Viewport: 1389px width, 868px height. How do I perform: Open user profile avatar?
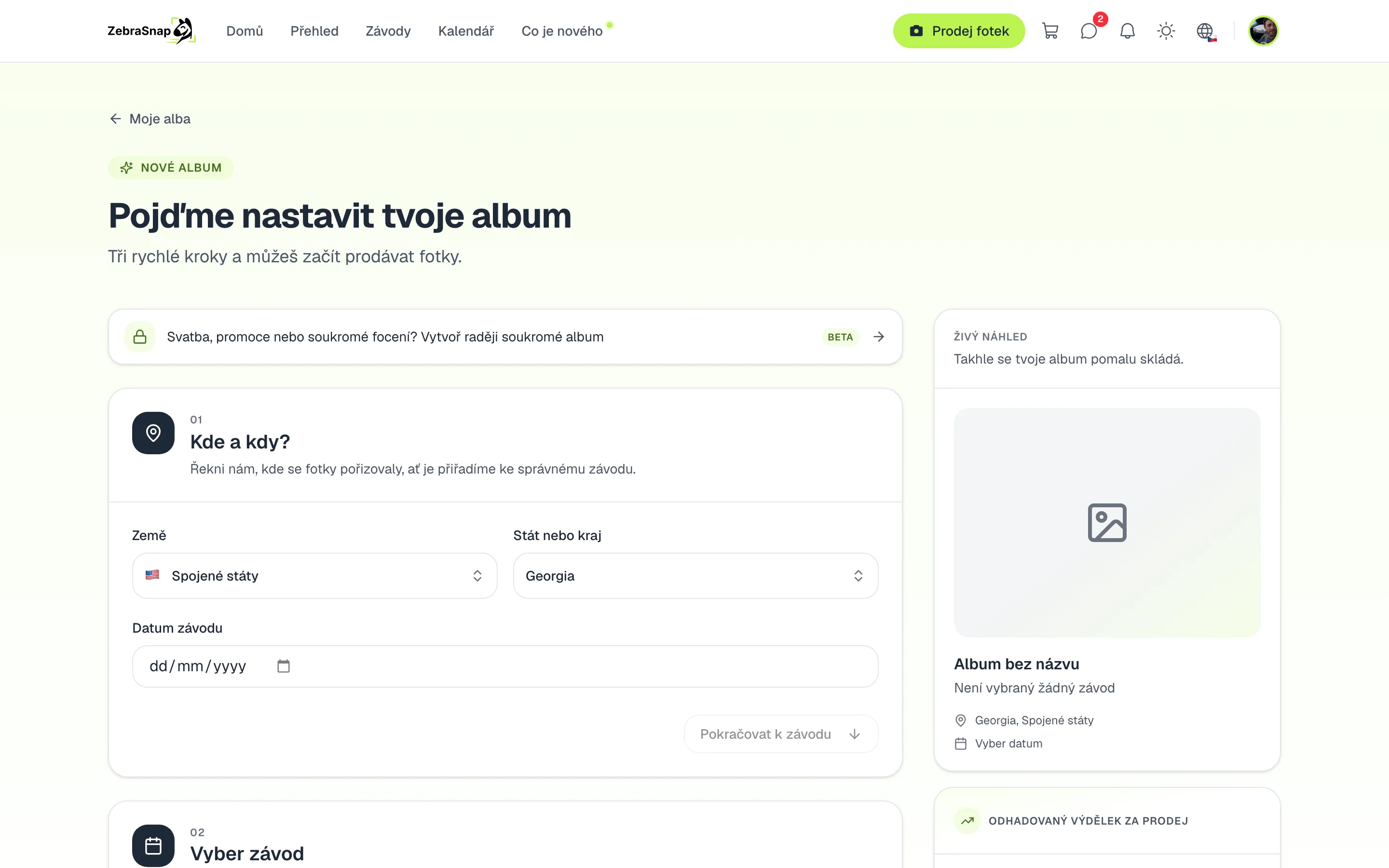tap(1263, 31)
